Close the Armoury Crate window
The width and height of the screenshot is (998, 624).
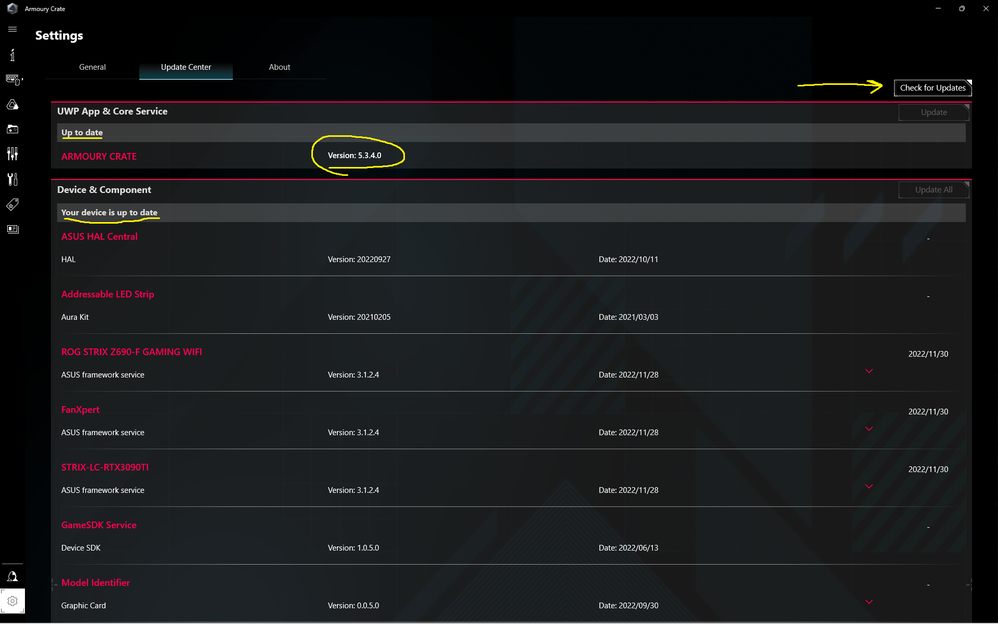(x=985, y=8)
